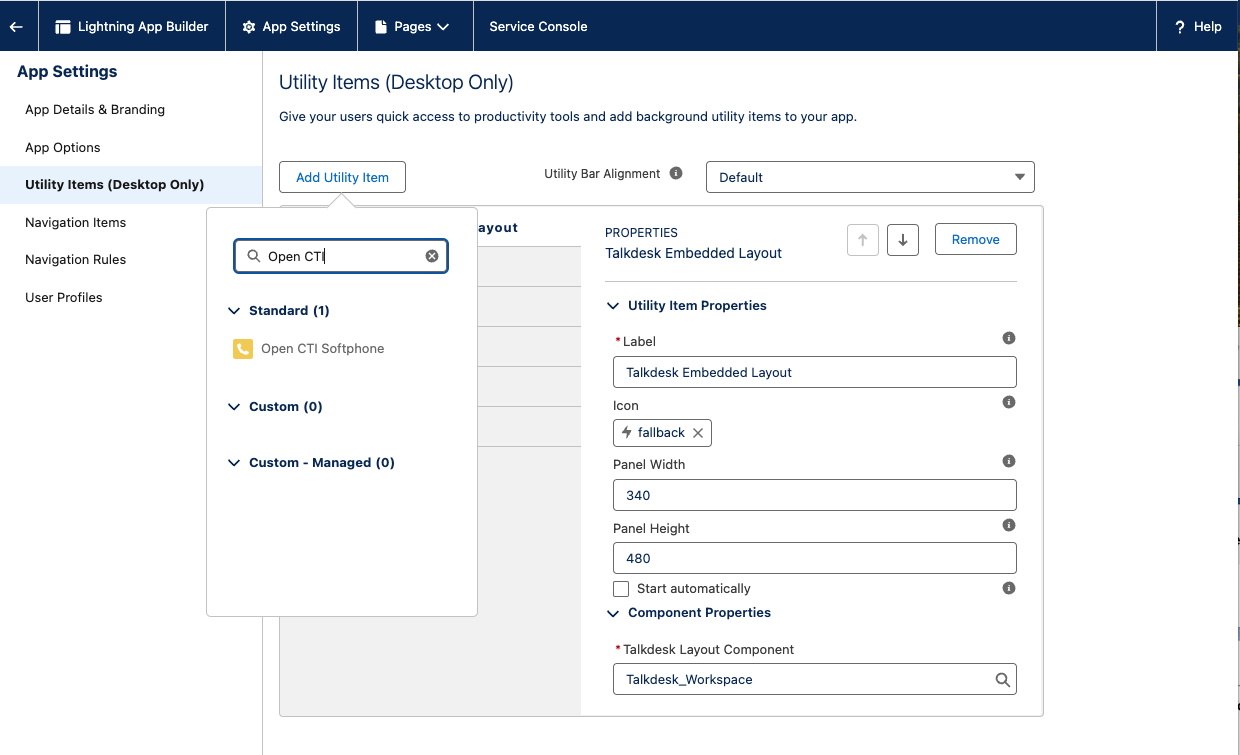Click Utility Bar Alignment info icon

(676, 173)
